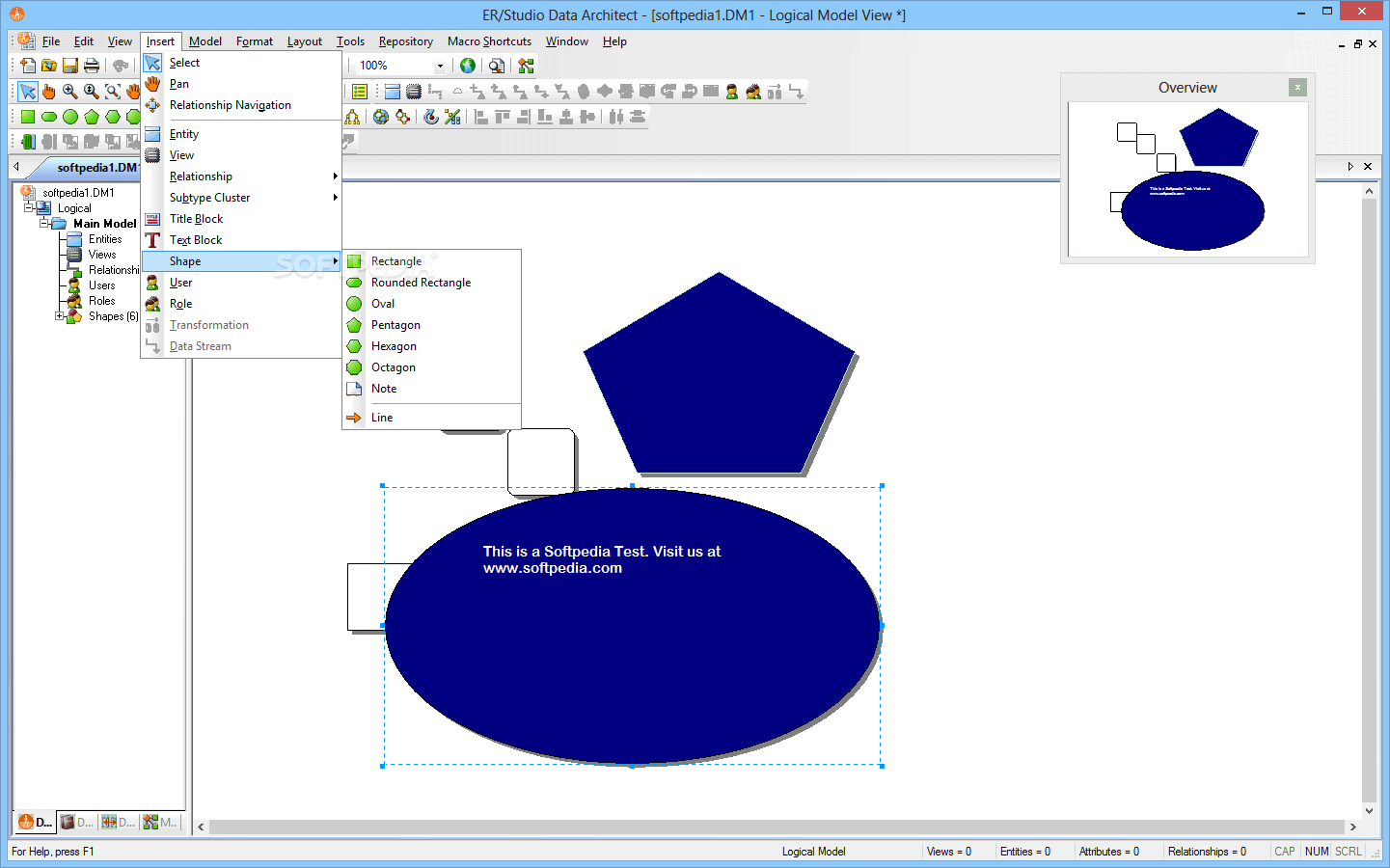Pick the green oval shape toolbar icon
This screenshot has width=1390, height=868.
pos(70,117)
